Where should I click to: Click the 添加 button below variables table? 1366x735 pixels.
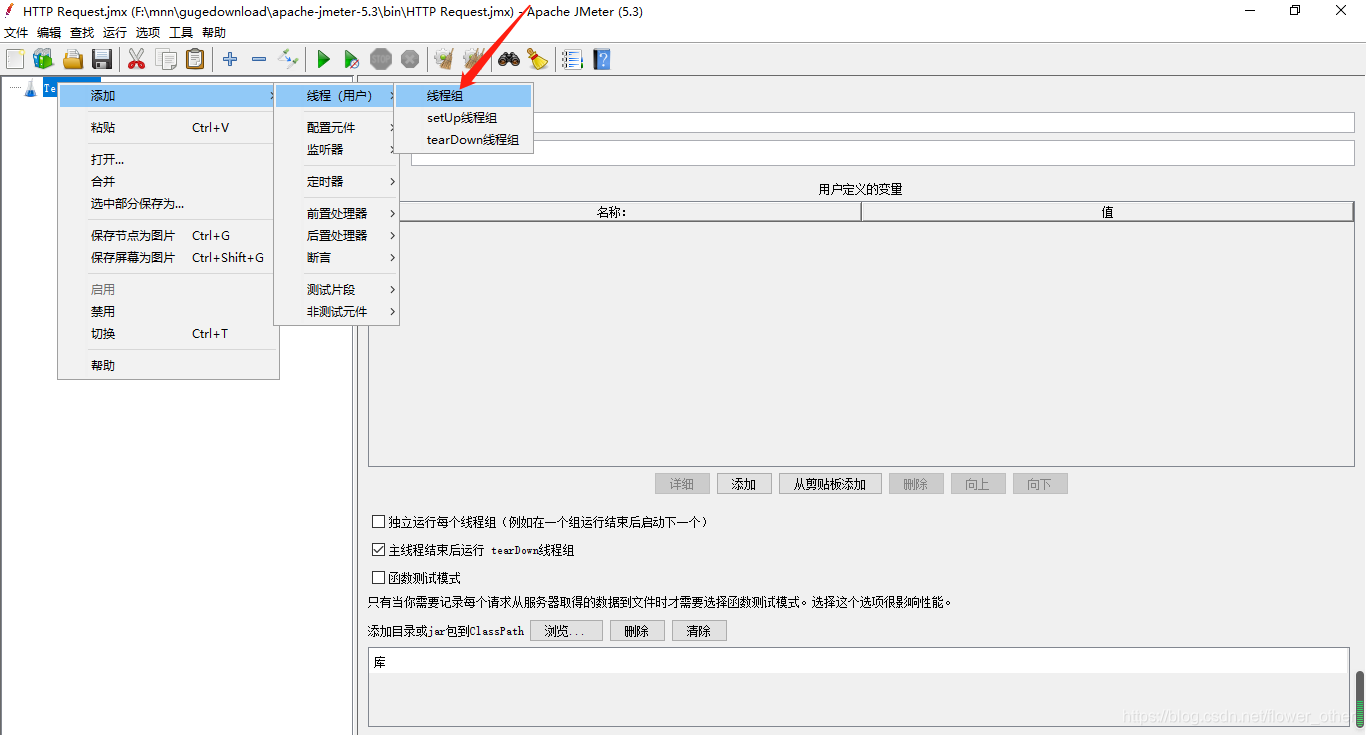coord(744,484)
